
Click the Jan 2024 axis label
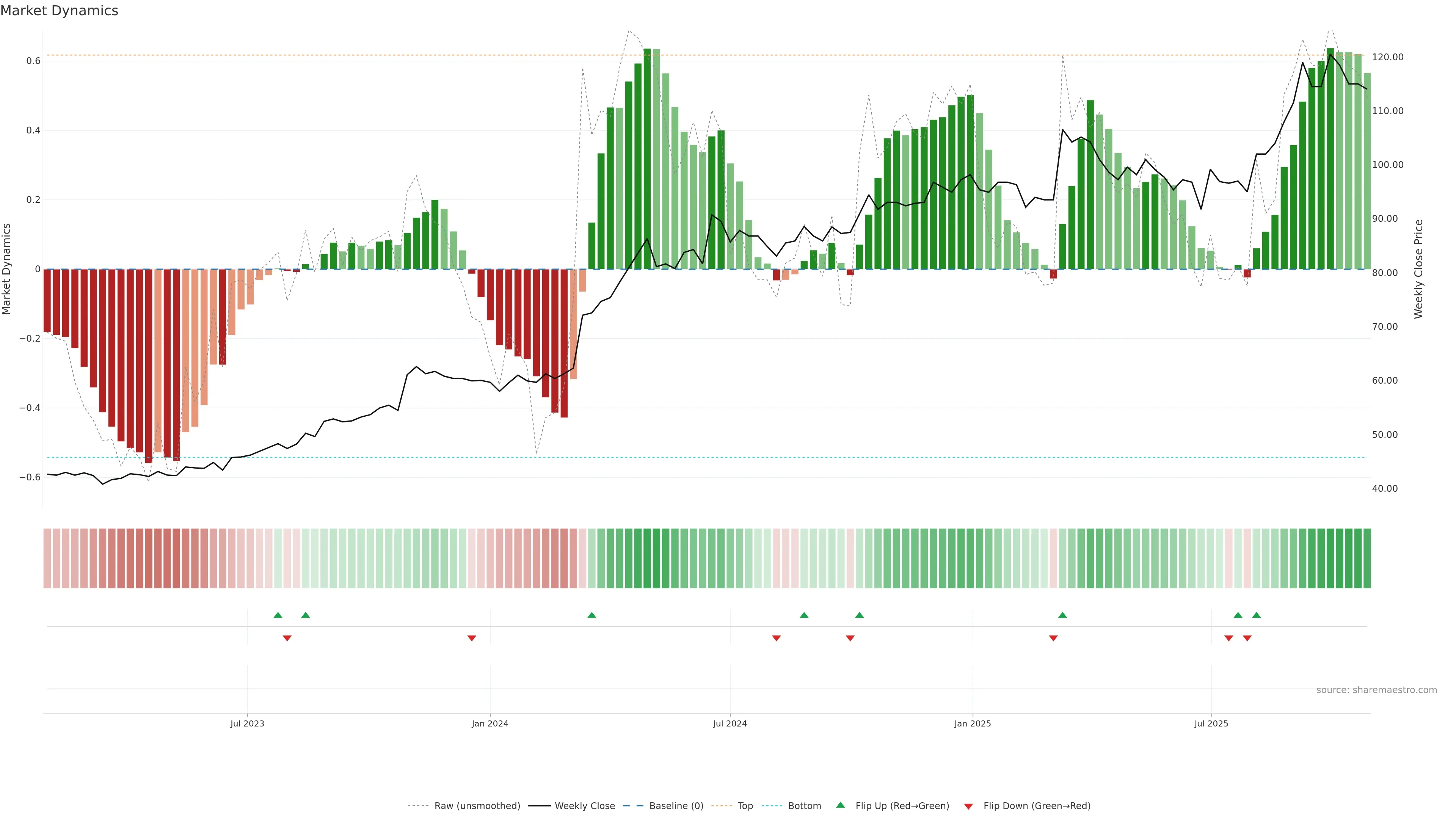490,723
